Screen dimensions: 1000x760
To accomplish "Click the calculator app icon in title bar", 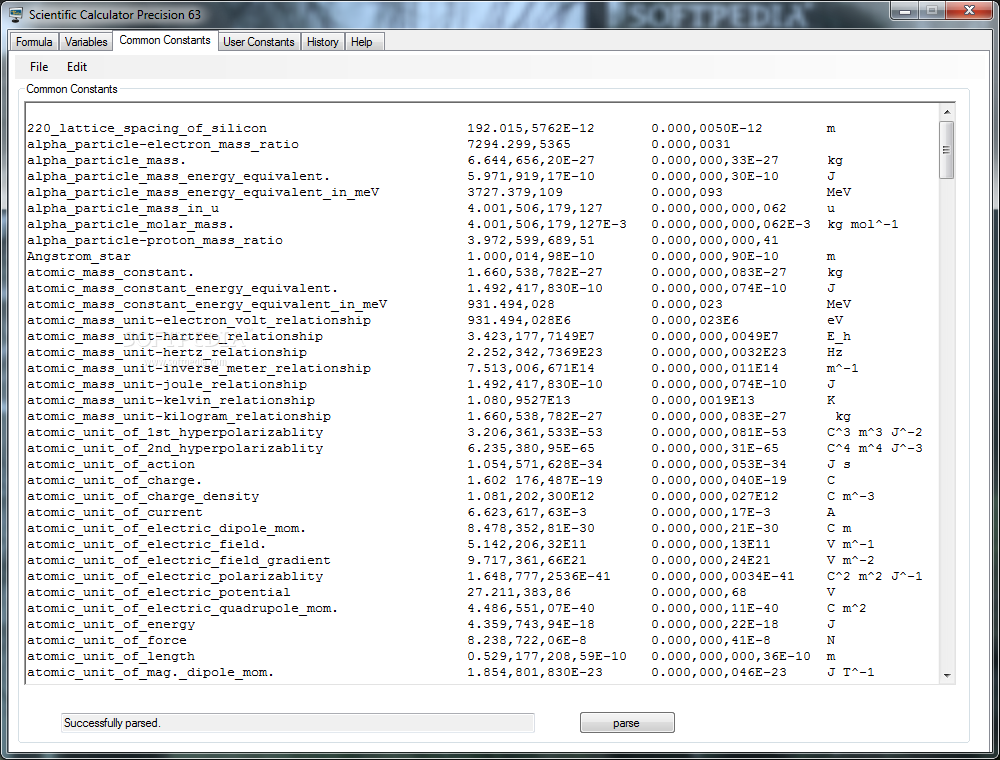I will (16, 14).
